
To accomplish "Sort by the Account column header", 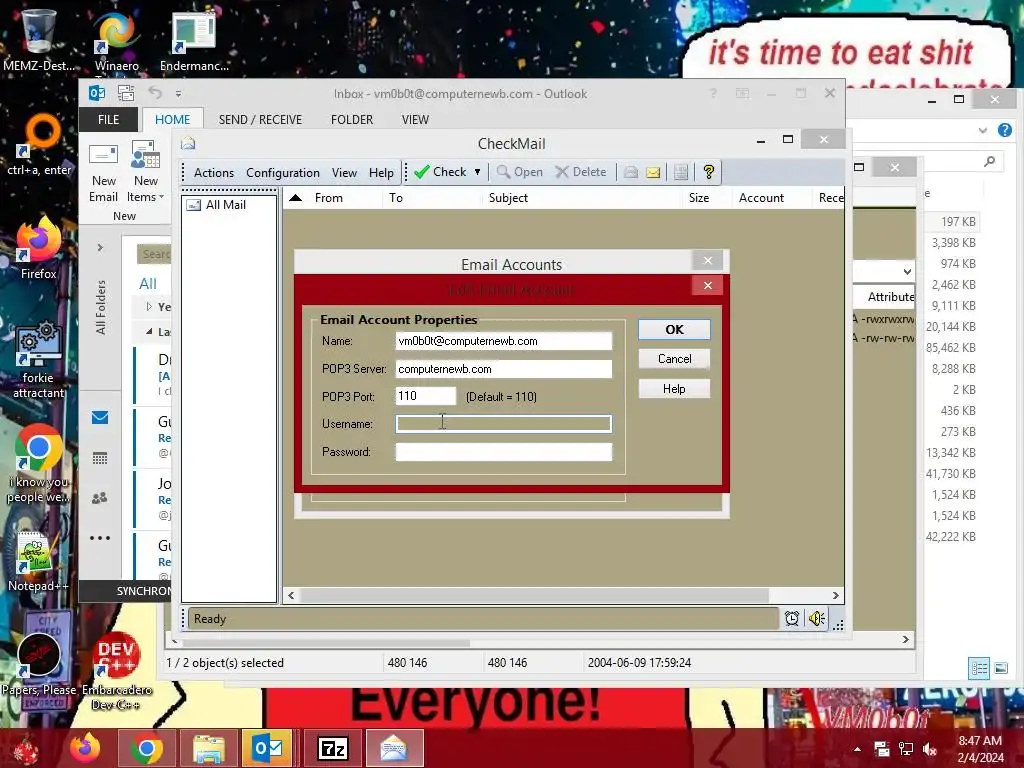I will click(x=761, y=197).
